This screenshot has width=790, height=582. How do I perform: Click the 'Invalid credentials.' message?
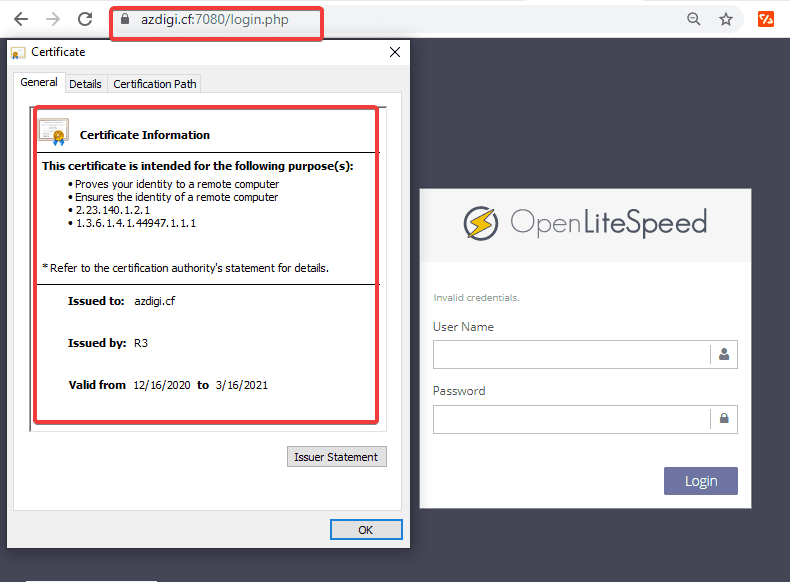point(476,298)
